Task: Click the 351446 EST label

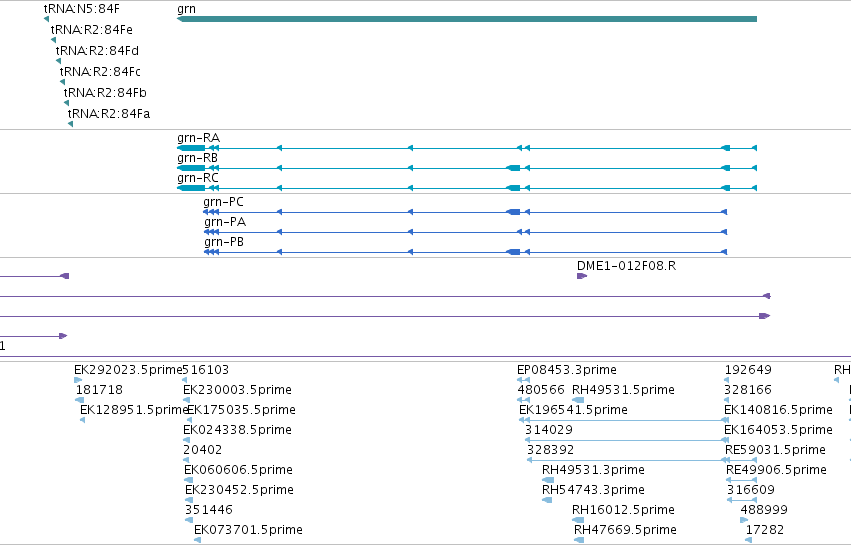Action: 208,510
